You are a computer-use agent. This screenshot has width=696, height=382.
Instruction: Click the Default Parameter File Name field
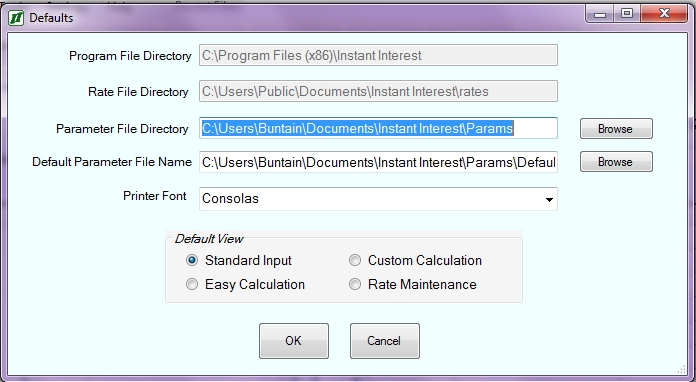pyautogui.click(x=378, y=162)
